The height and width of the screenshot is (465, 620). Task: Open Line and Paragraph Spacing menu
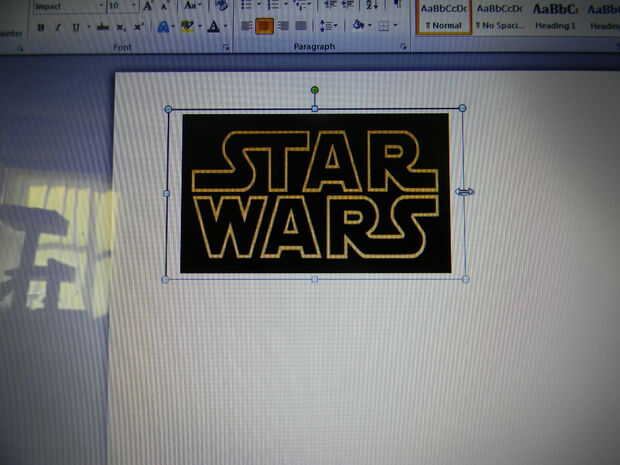(x=328, y=26)
